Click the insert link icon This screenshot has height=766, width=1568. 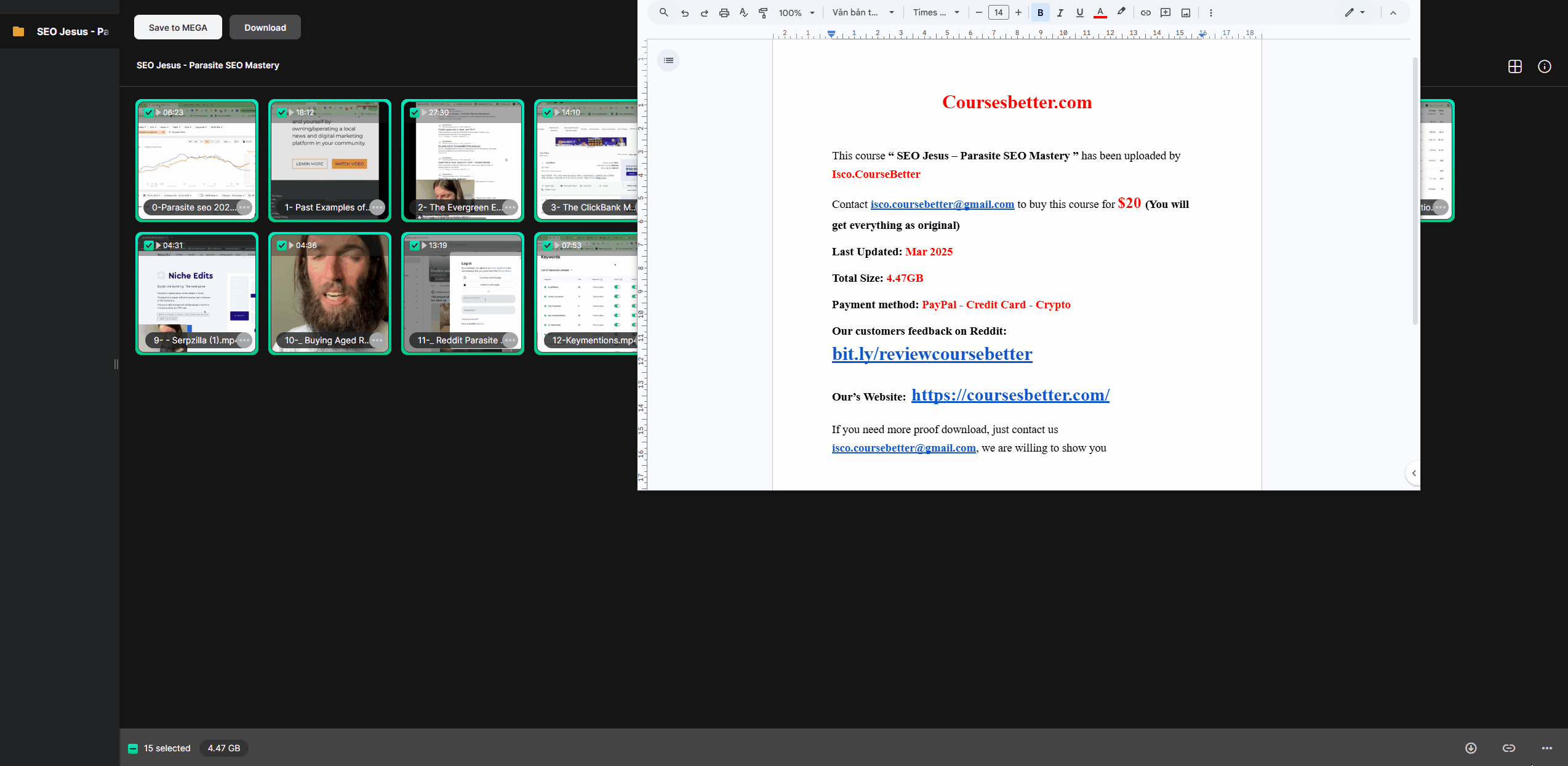click(x=1145, y=13)
